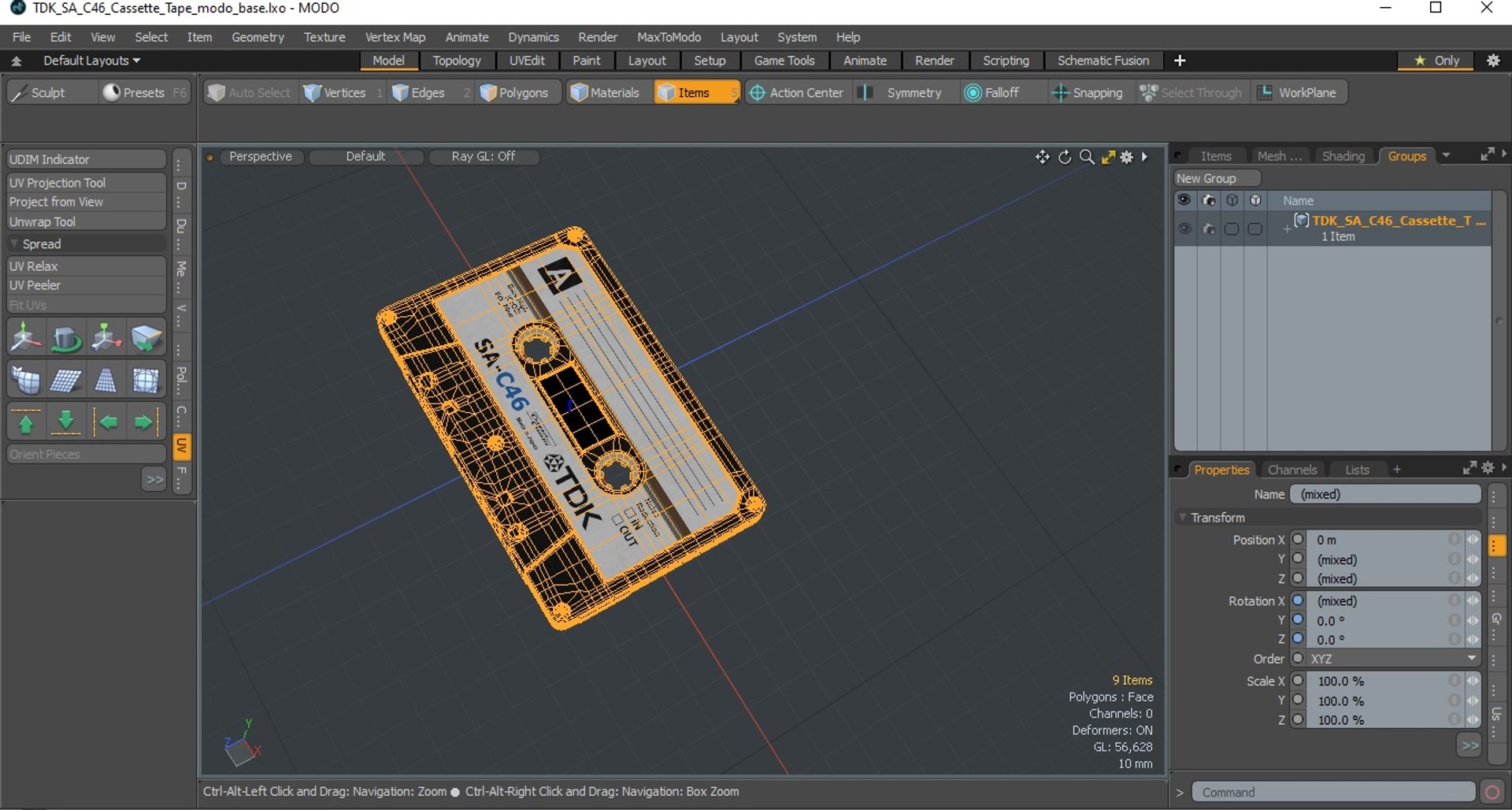Click the UV Relax button
This screenshot has width=1512, height=810.
87,266
